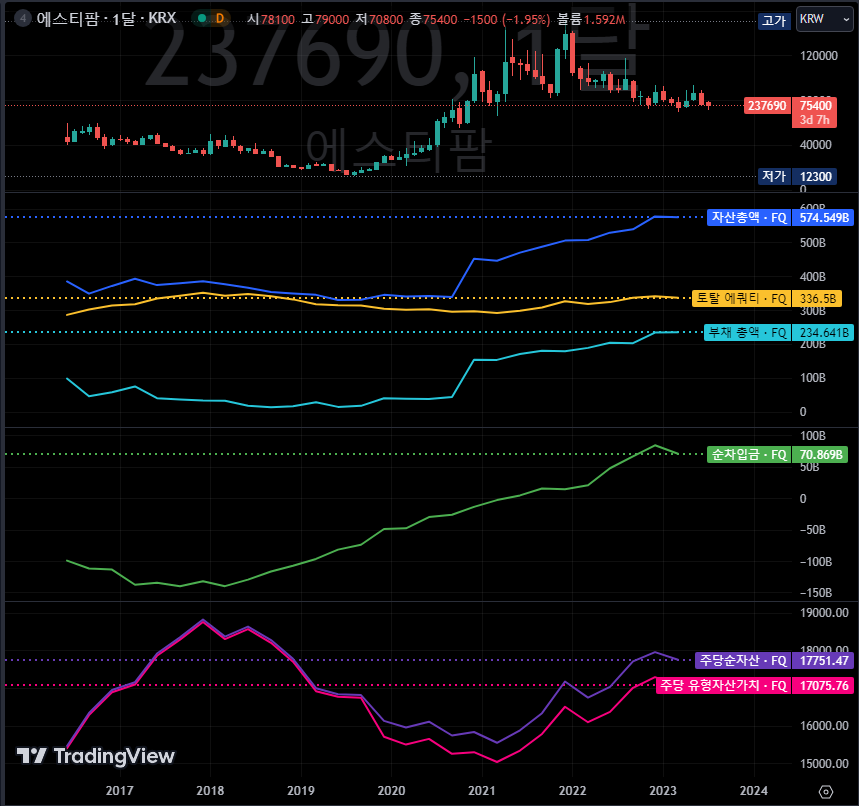Viewport: 859px width, 806px height.
Task: Click the 볼륨1.592M volume readout
Action: point(591,19)
